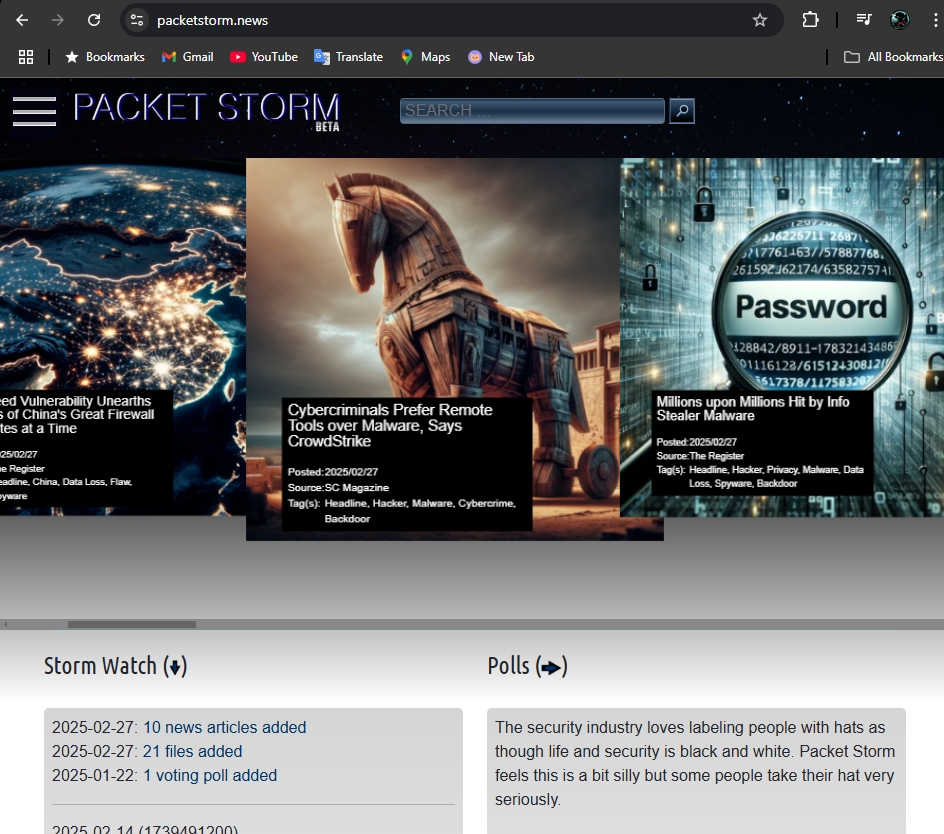944x834 pixels.
Task: Follow the "10 news articles added" link
Action: (223, 727)
